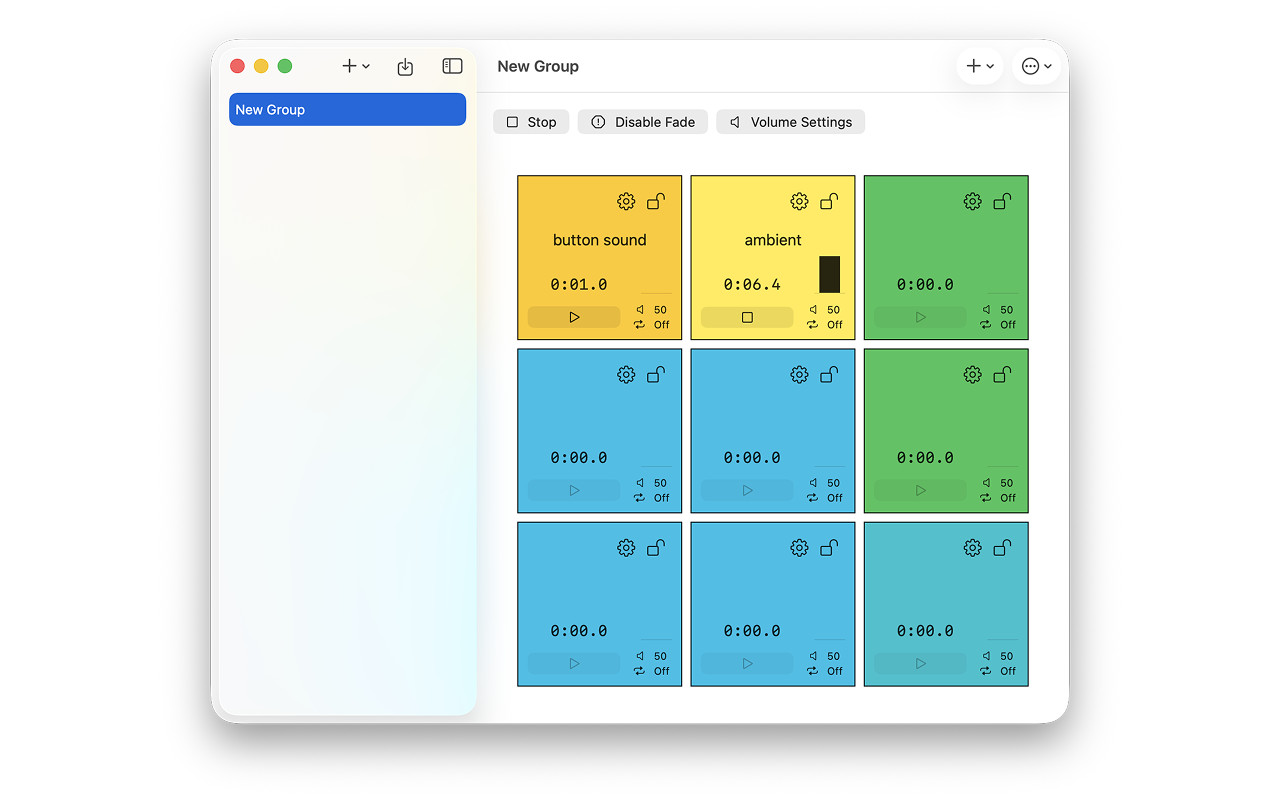Toggle the lock on the bottom-center blue pad
This screenshot has width=1280, height=800.
[x=829, y=547]
